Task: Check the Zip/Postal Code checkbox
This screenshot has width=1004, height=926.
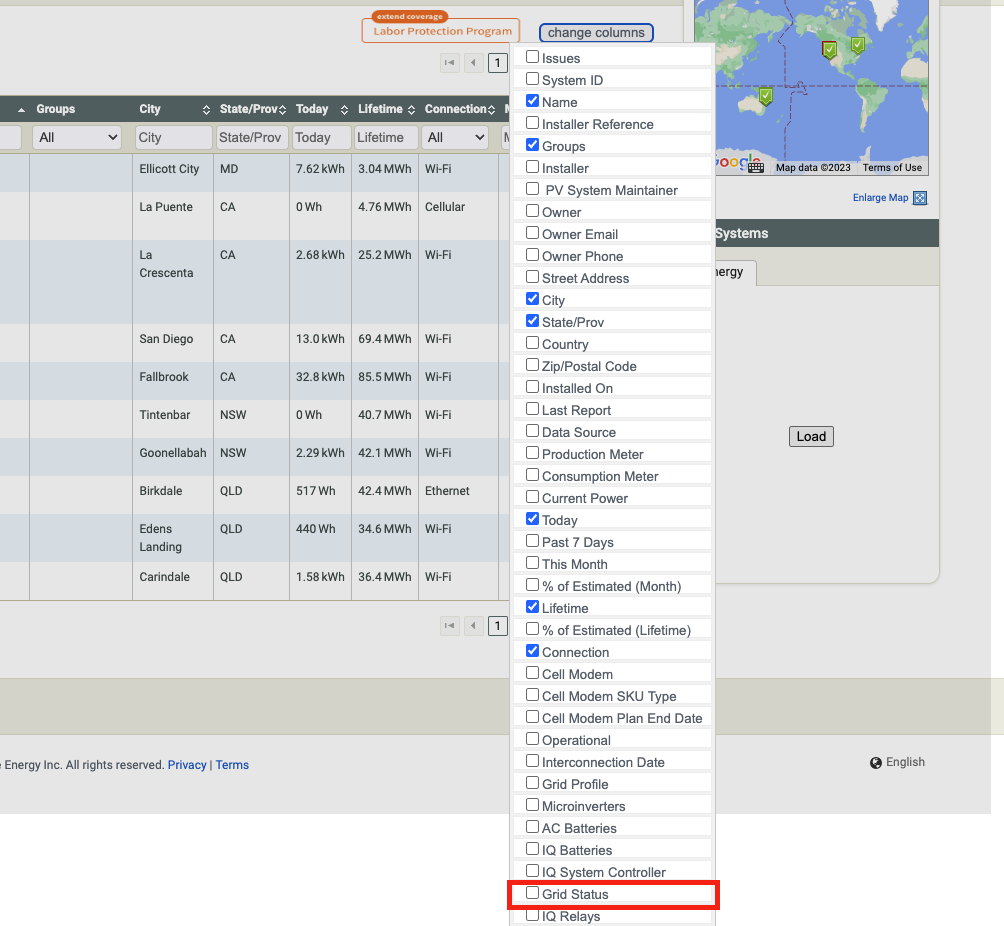Action: [x=532, y=364]
